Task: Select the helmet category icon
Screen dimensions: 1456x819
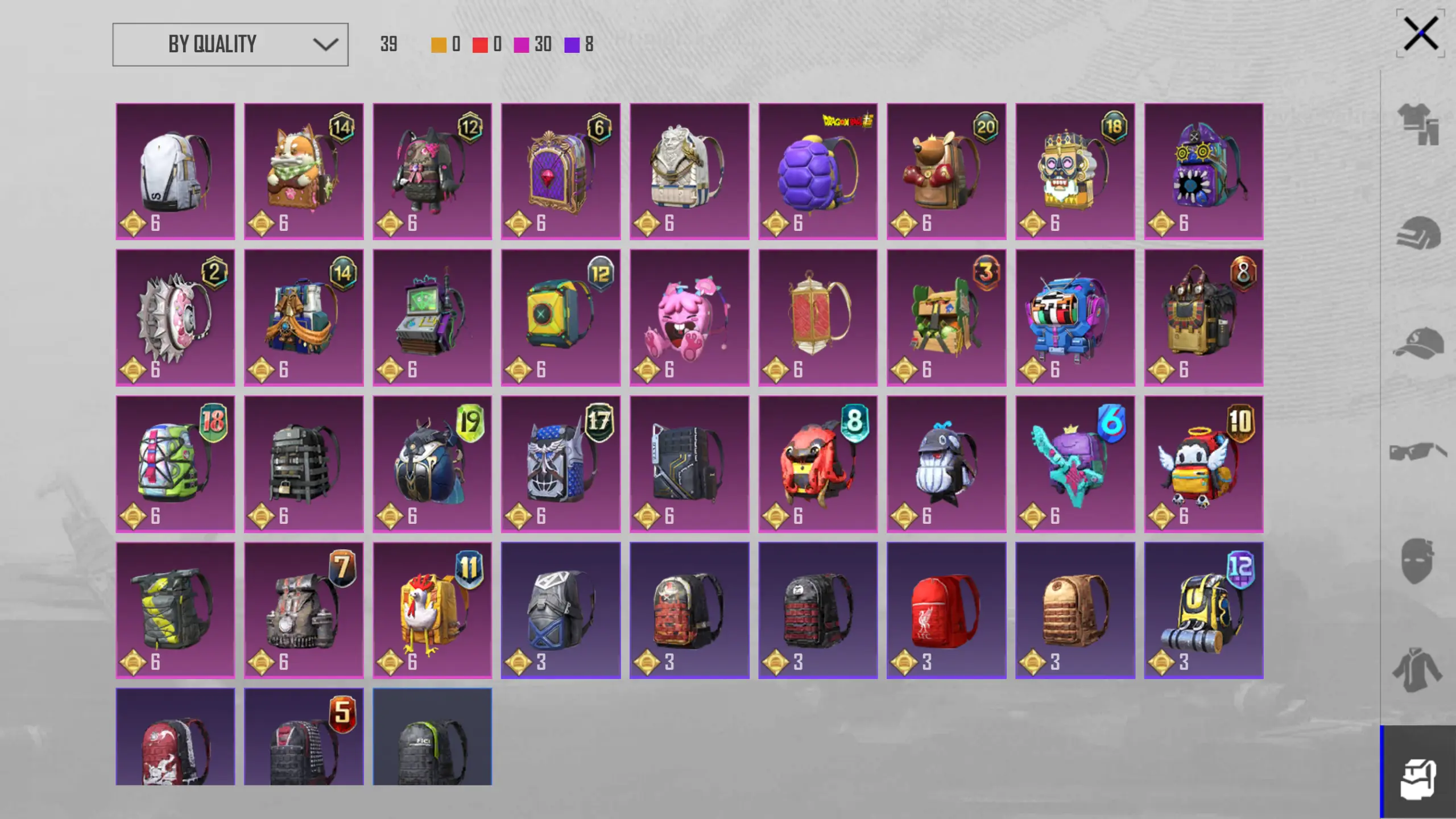Action: point(1419,233)
